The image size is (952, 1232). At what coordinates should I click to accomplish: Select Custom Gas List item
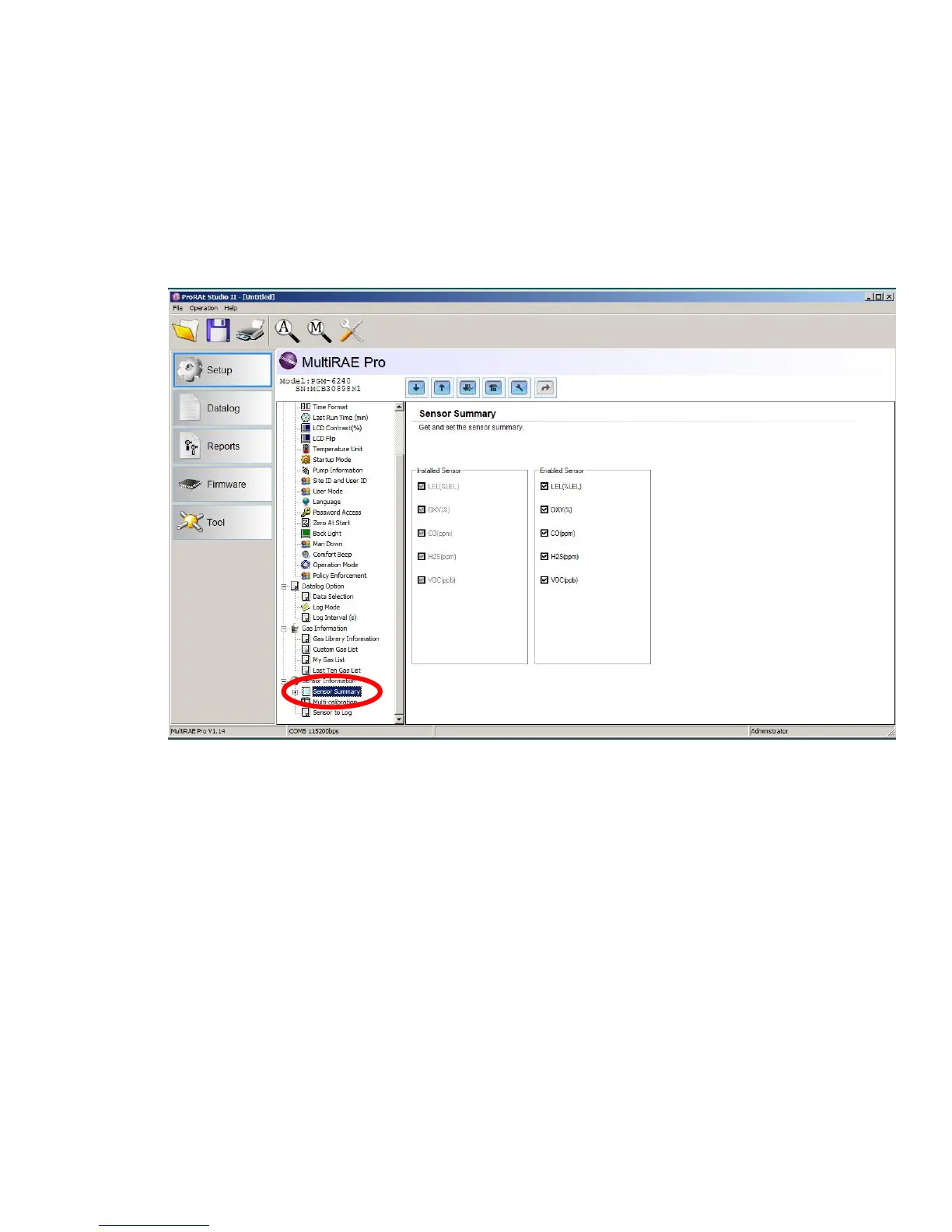tap(335, 649)
